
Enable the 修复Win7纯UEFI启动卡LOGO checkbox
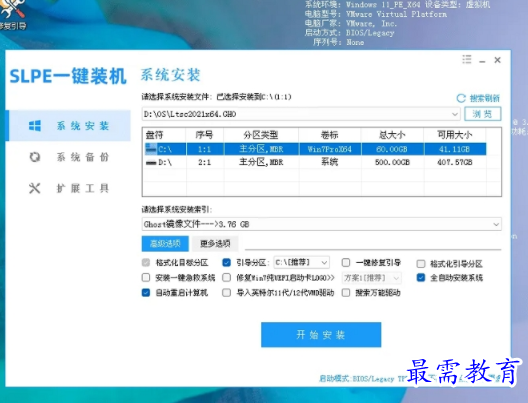tap(227, 278)
